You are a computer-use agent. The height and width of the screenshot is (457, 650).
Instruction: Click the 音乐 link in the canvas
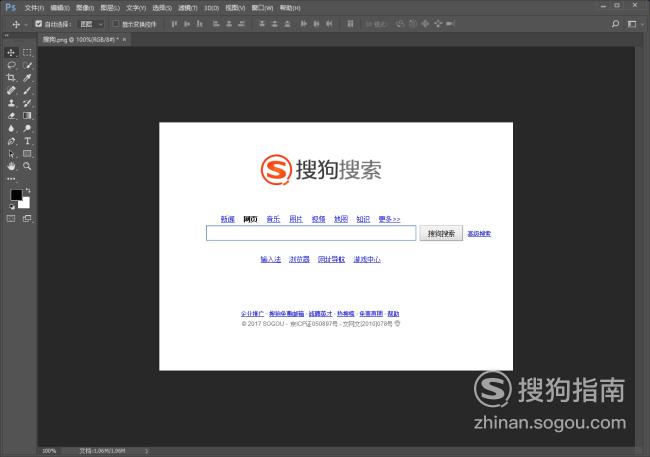(x=273, y=219)
